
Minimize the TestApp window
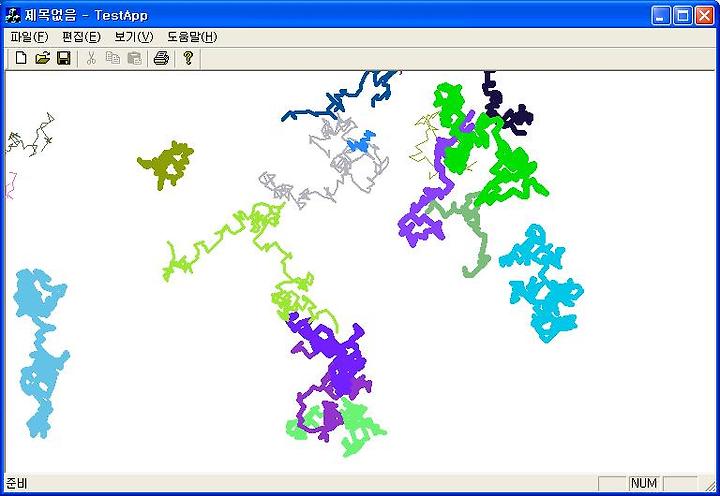tap(661, 16)
